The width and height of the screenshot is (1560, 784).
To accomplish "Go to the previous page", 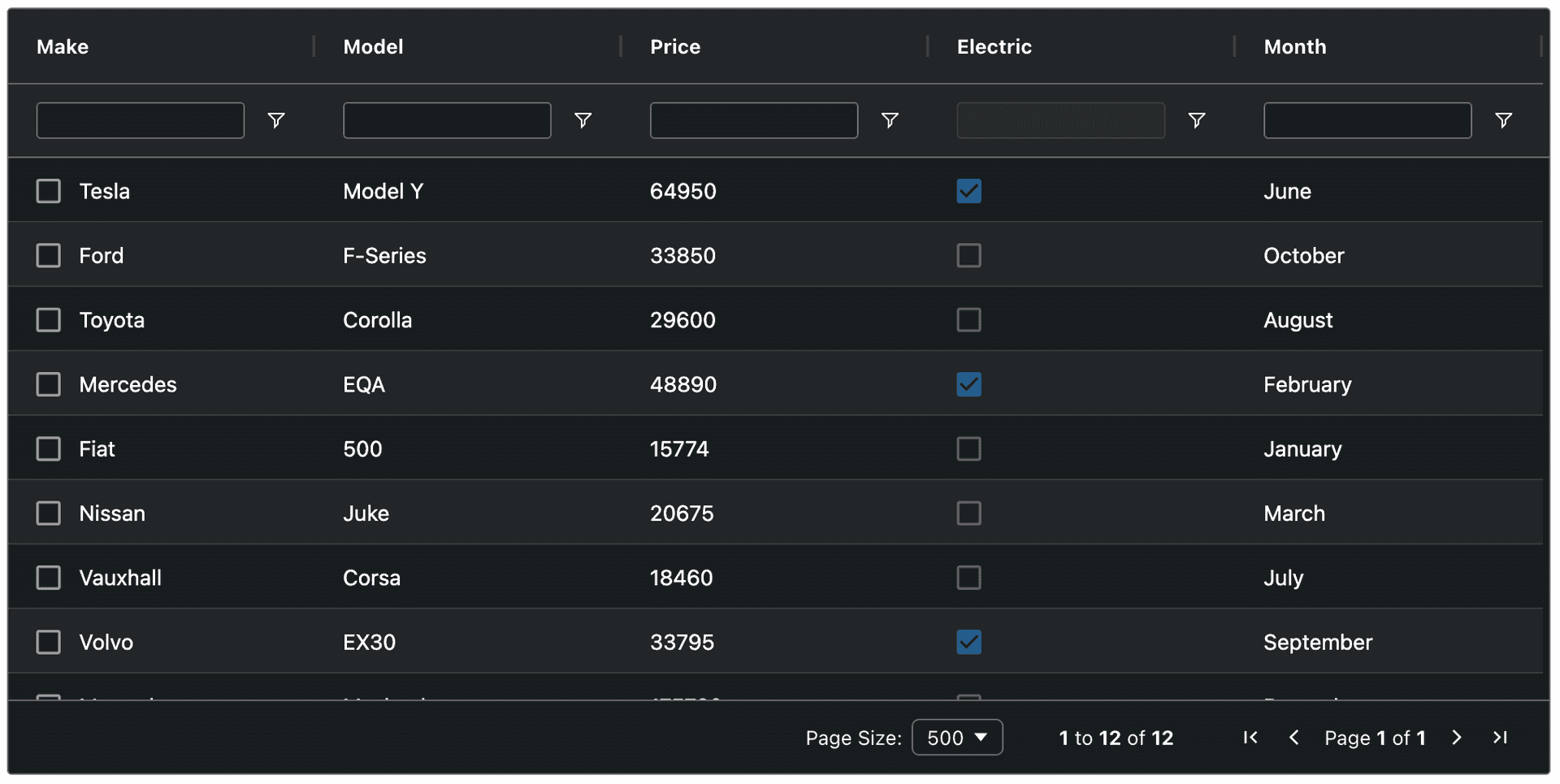I will [x=1294, y=738].
